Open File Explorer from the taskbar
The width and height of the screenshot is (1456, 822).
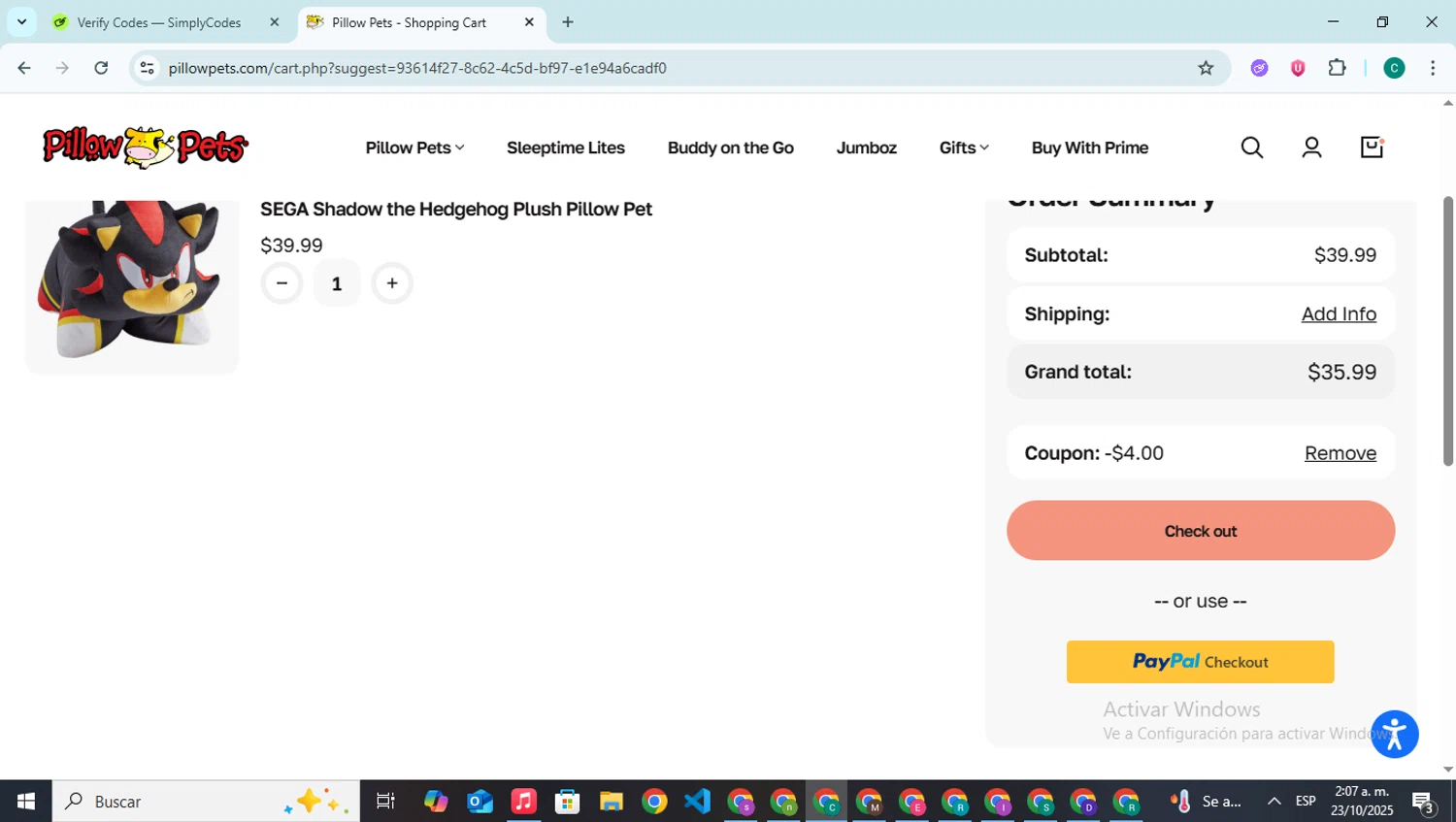coord(611,802)
